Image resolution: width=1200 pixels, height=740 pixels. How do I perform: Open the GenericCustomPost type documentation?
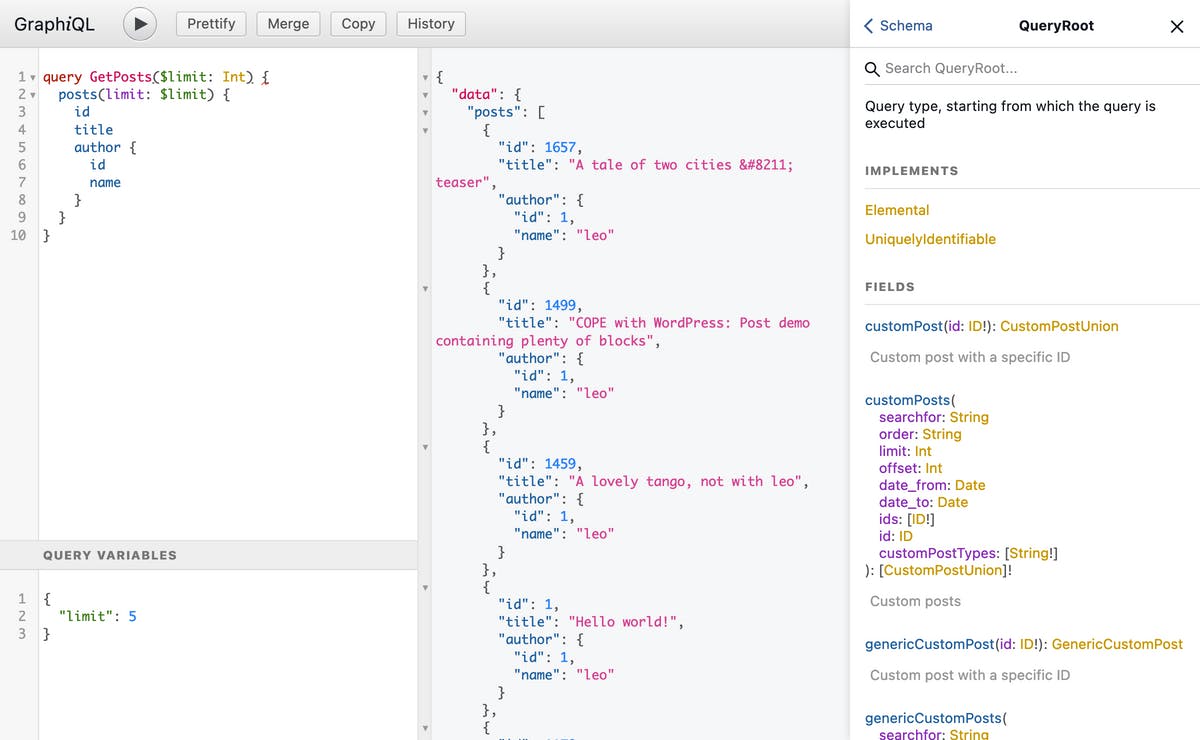[1117, 644]
